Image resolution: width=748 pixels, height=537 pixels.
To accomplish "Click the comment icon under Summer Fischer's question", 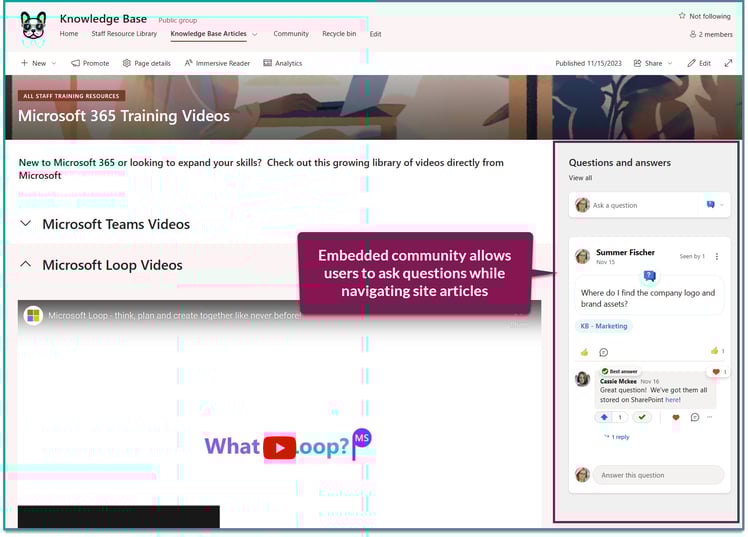I will (x=603, y=352).
